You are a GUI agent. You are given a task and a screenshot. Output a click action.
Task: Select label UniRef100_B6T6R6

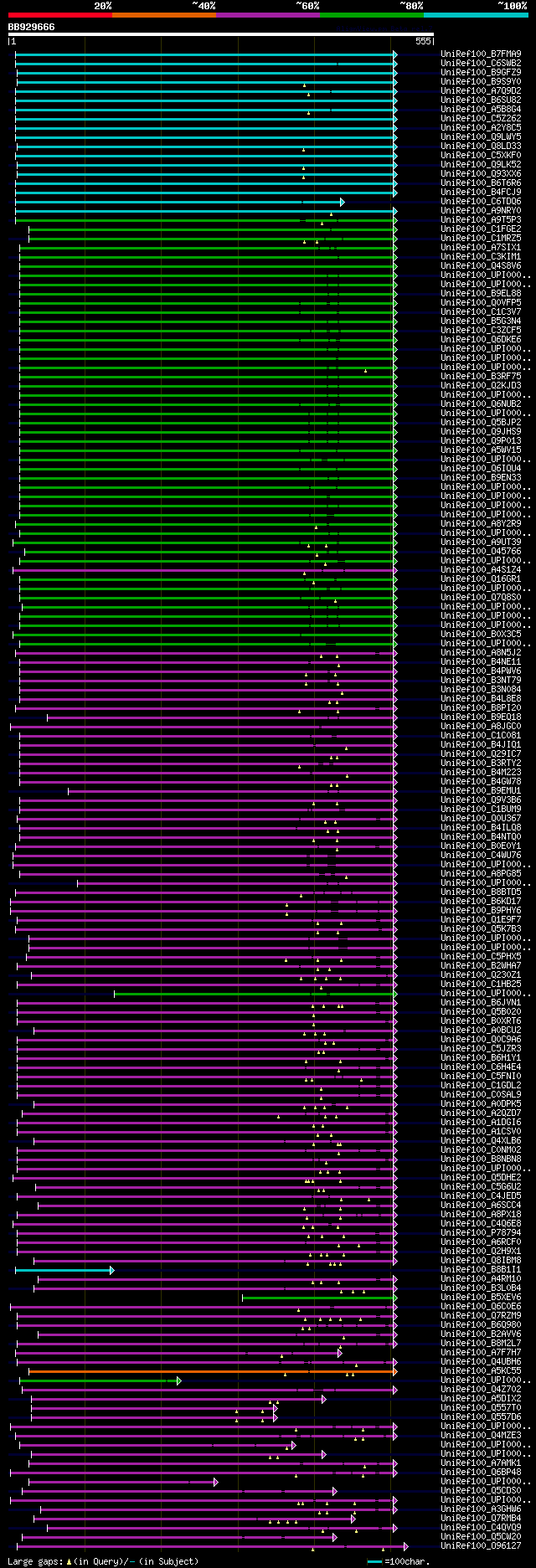tap(481, 183)
